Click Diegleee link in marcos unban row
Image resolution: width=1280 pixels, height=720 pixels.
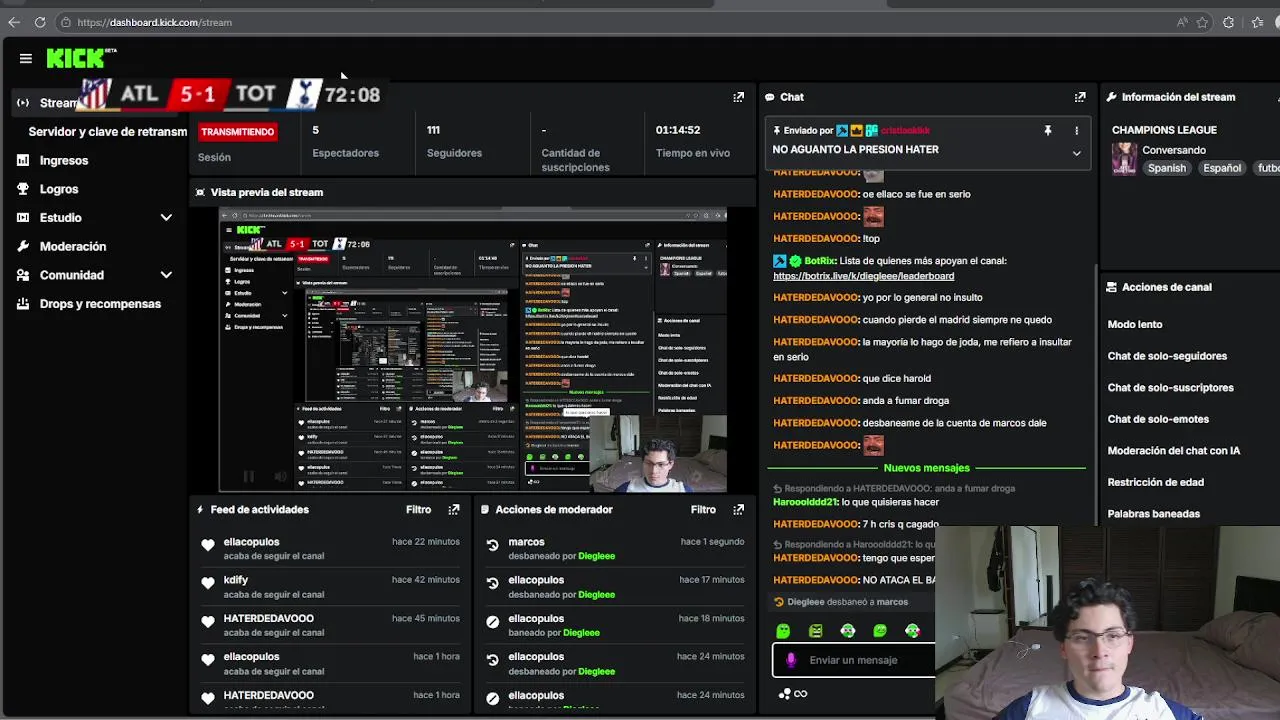(x=596, y=556)
